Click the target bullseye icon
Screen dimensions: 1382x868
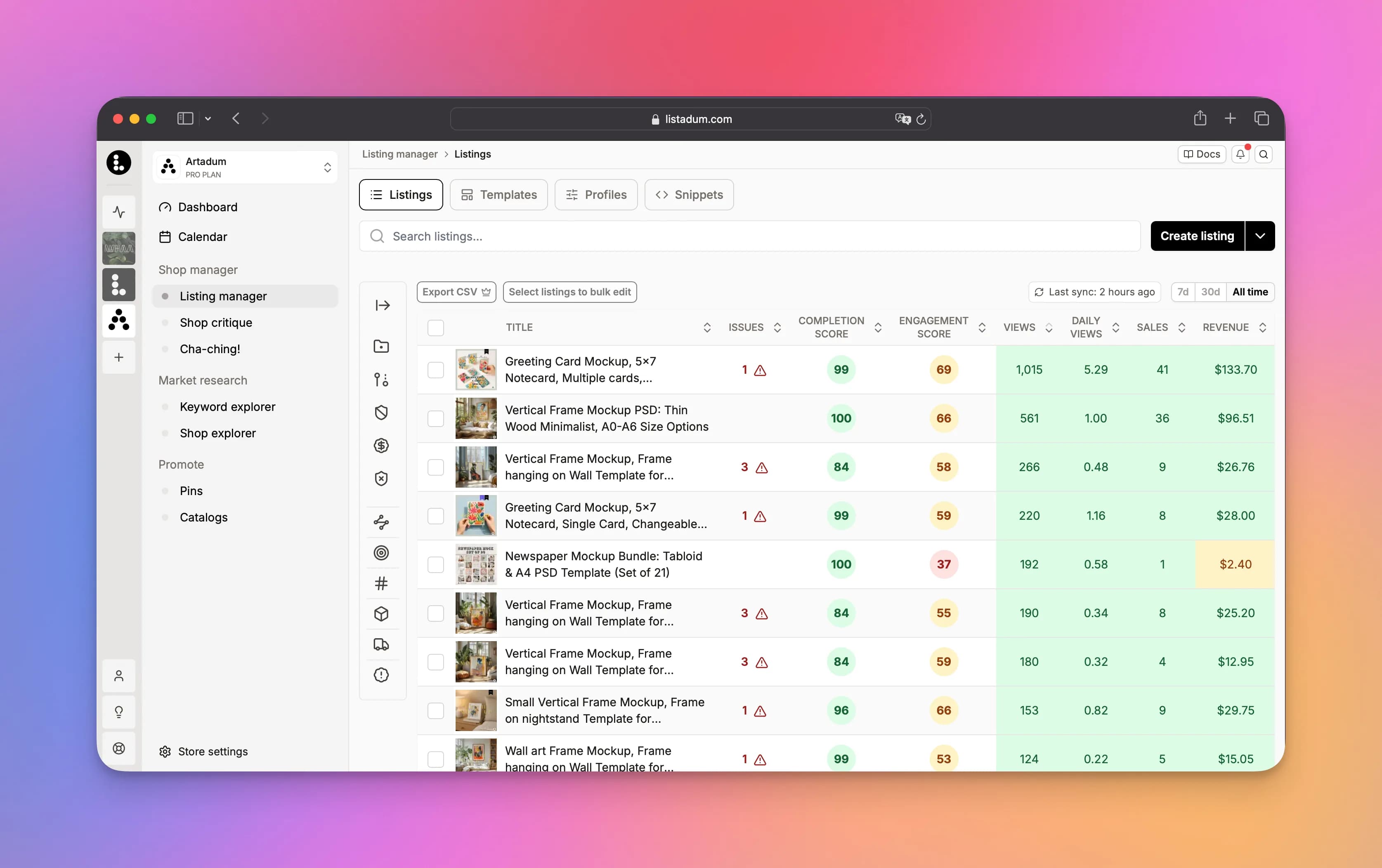(x=381, y=552)
